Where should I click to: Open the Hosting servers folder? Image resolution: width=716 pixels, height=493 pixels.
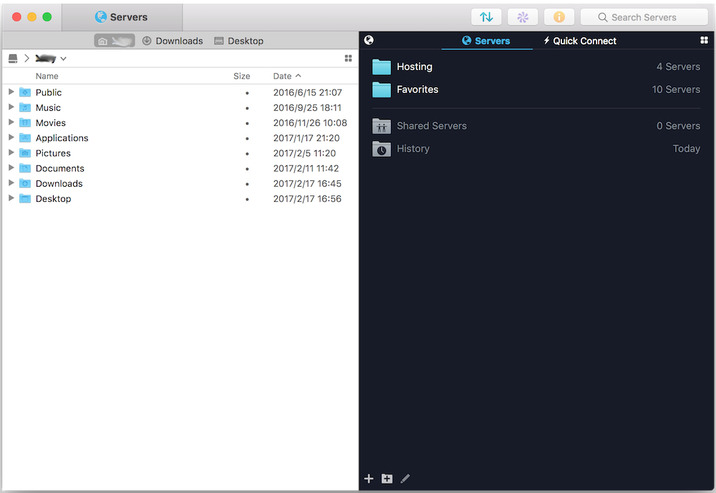point(414,67)
